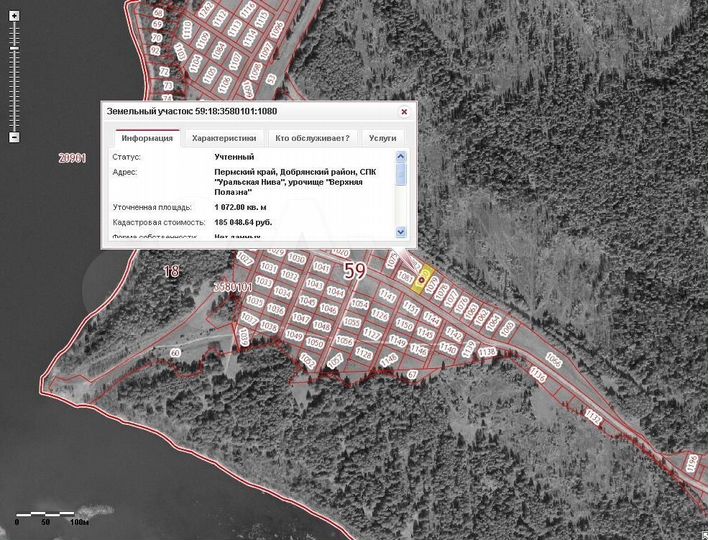The height and width of the screenshot is (540, 708).
Task: Select parcel 1045 on the map
Action: [x=309, y=301]
